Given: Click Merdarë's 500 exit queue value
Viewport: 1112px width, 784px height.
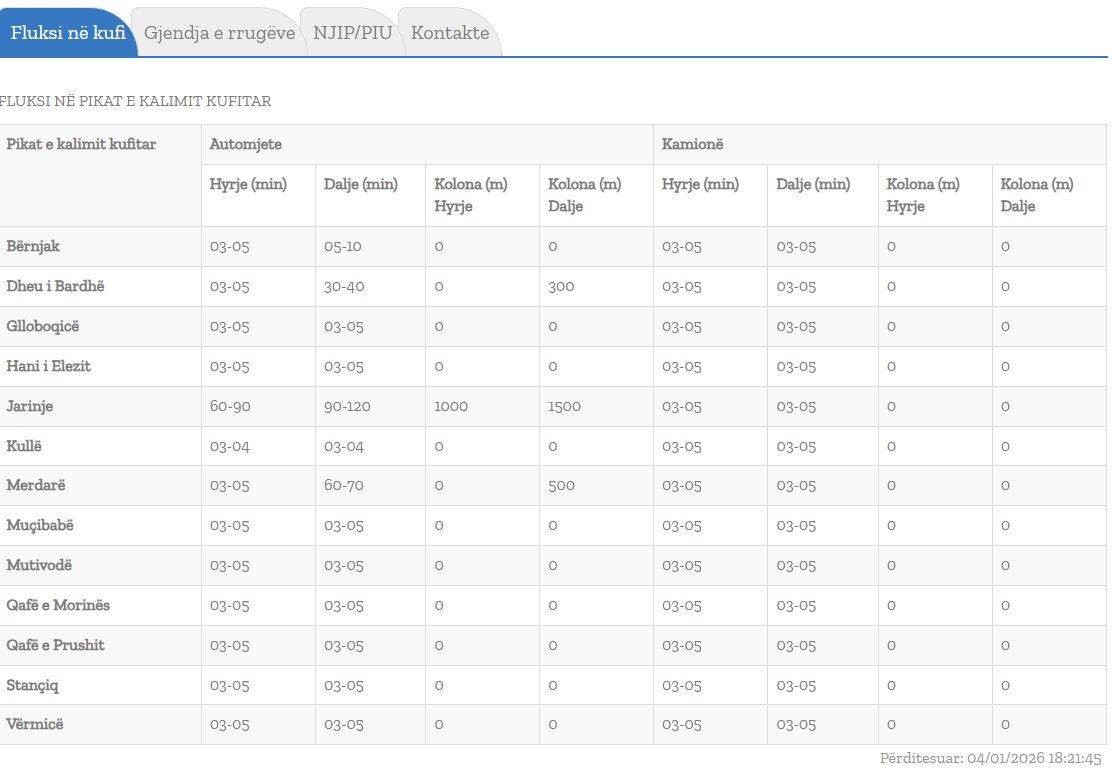Looking at the screenshot, I should click(561, 486).
